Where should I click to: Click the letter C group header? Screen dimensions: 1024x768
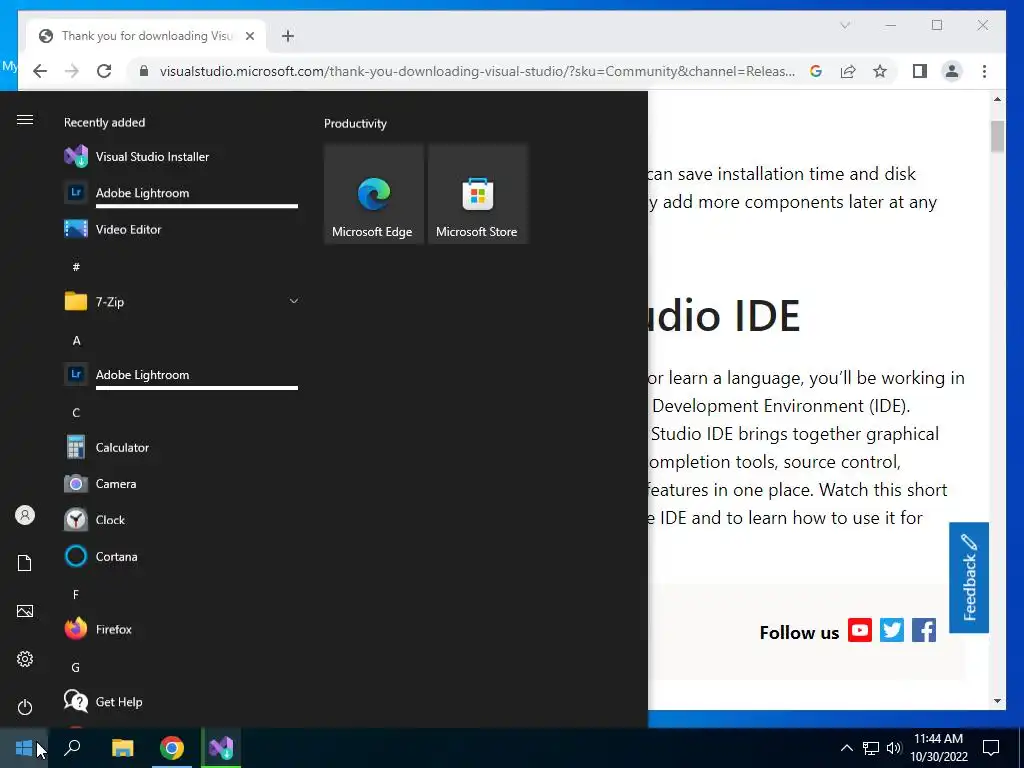(x=76, y=413)
